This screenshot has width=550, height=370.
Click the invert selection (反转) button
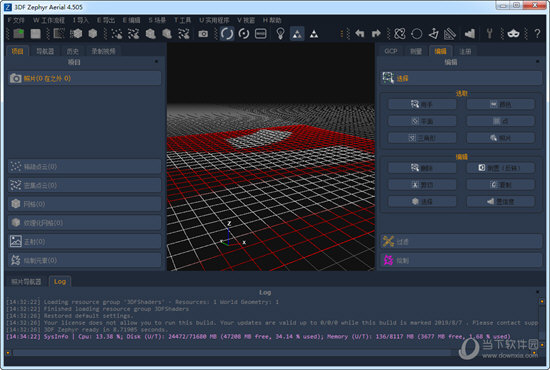click(501, 168)
